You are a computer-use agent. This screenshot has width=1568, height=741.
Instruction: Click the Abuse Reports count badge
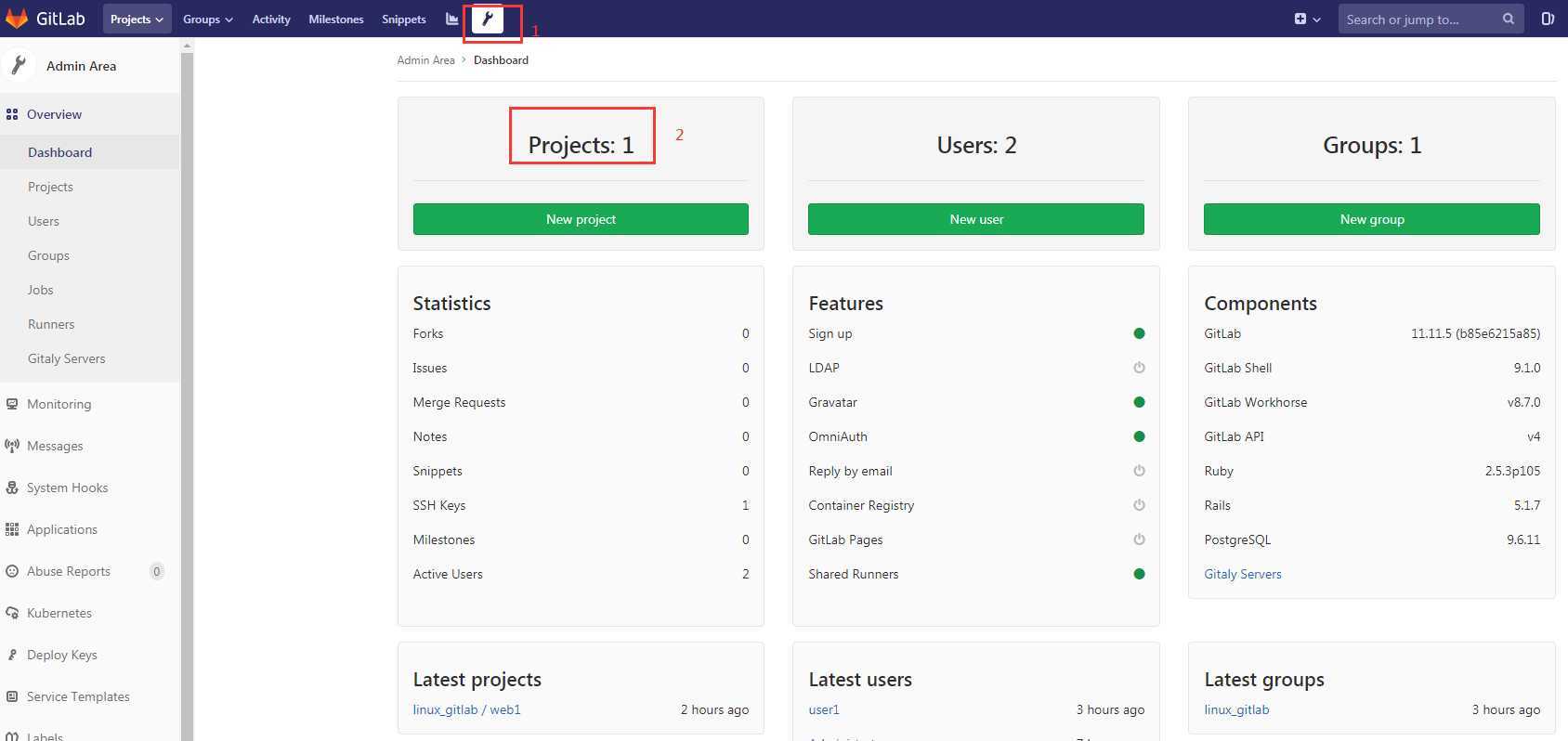[x=157, y=571]
